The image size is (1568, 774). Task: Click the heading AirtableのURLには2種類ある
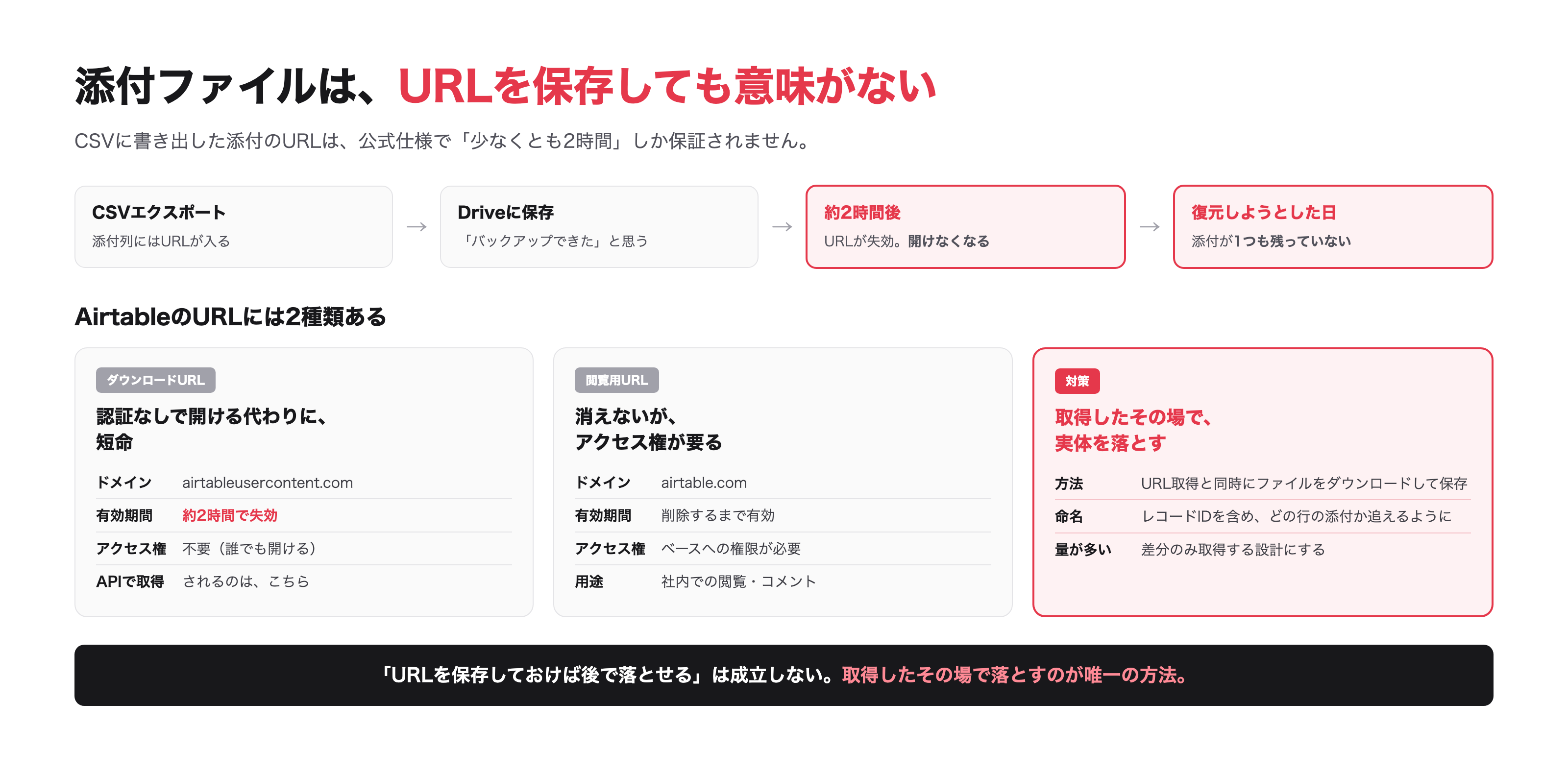pos(231,316)
